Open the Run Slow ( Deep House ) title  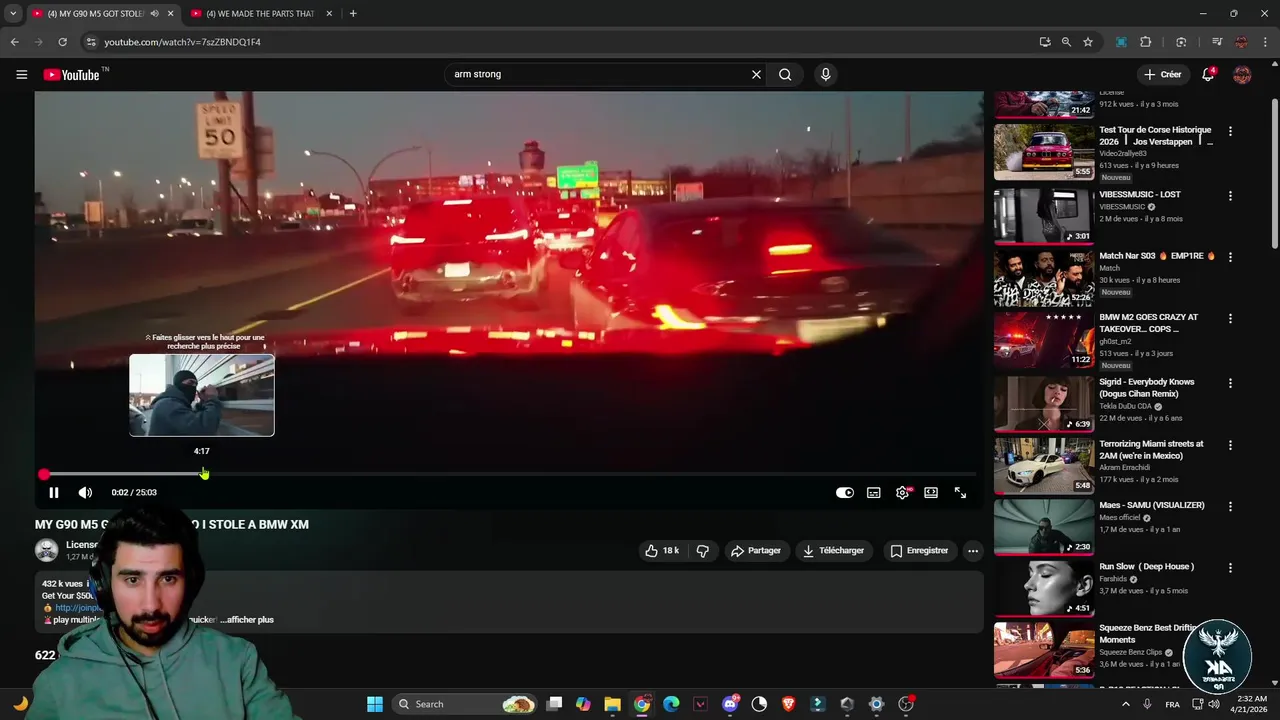pos(1146,566)
